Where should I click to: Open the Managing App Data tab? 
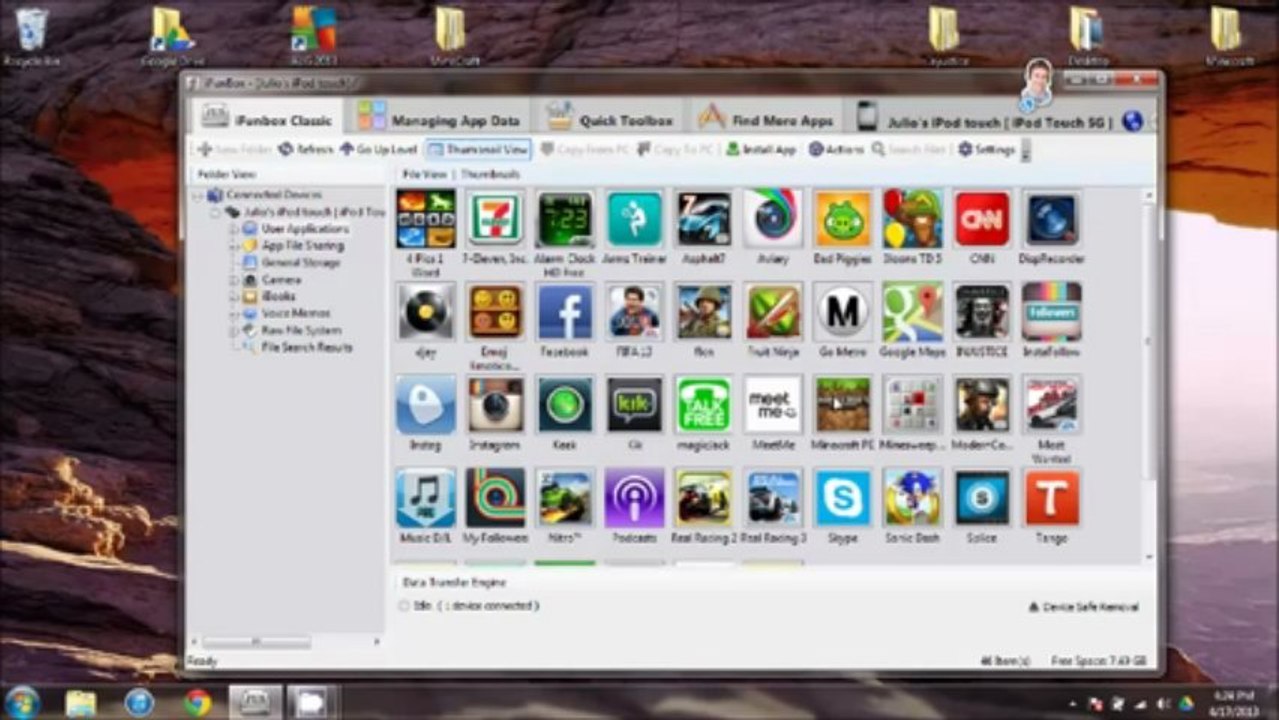coord(439,118)
